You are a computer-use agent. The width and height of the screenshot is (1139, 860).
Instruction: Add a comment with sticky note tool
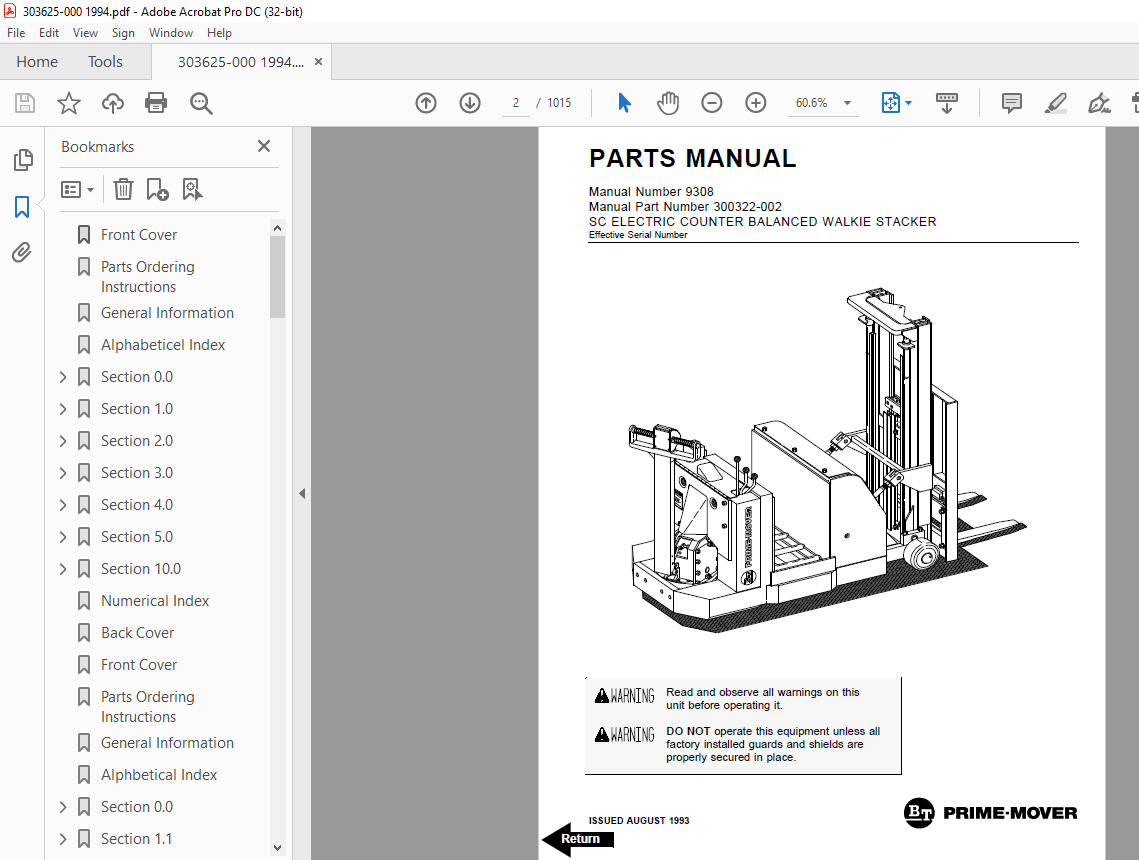(1012, 103)
